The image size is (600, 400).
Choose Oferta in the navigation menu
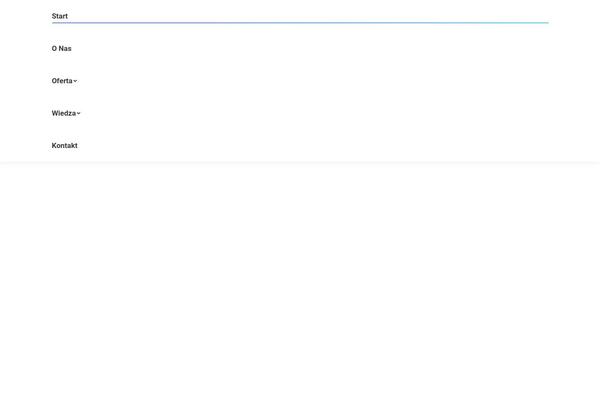(62, 81)
